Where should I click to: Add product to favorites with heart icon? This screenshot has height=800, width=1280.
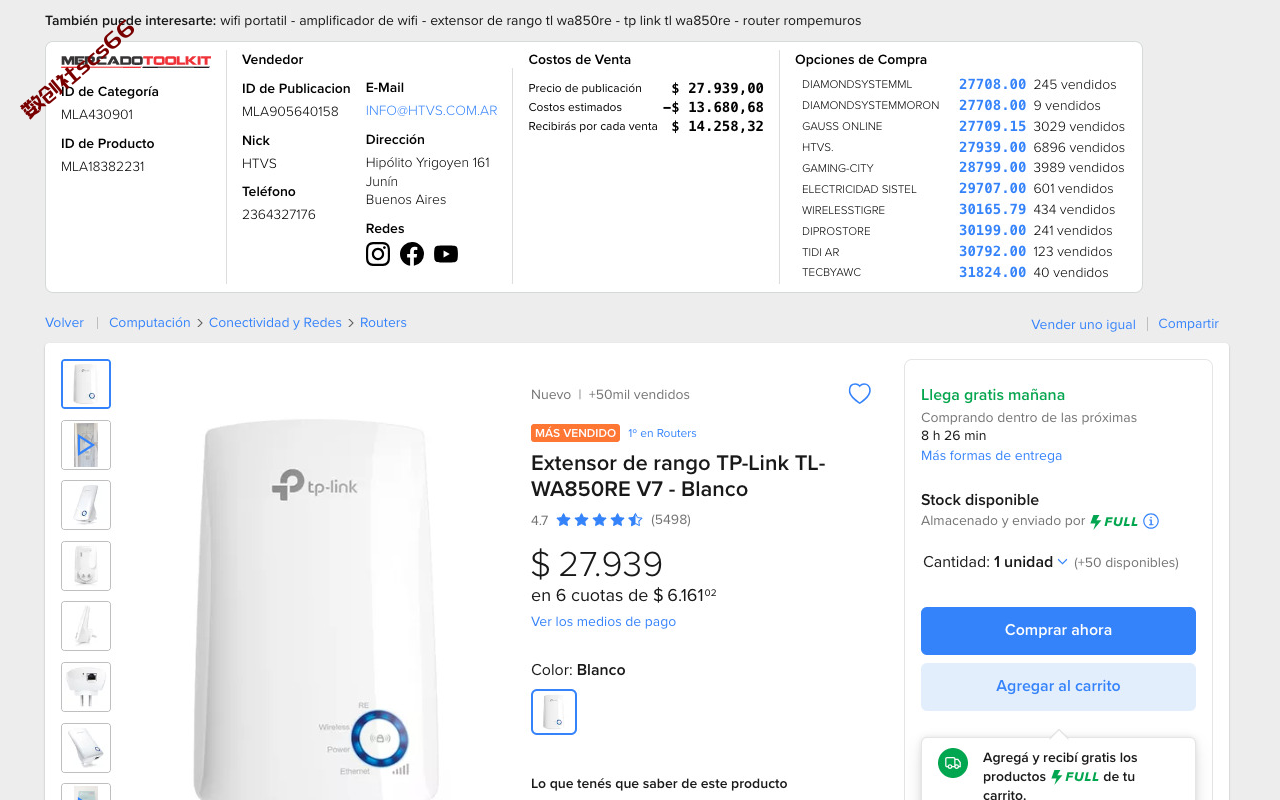click(860, 394)
